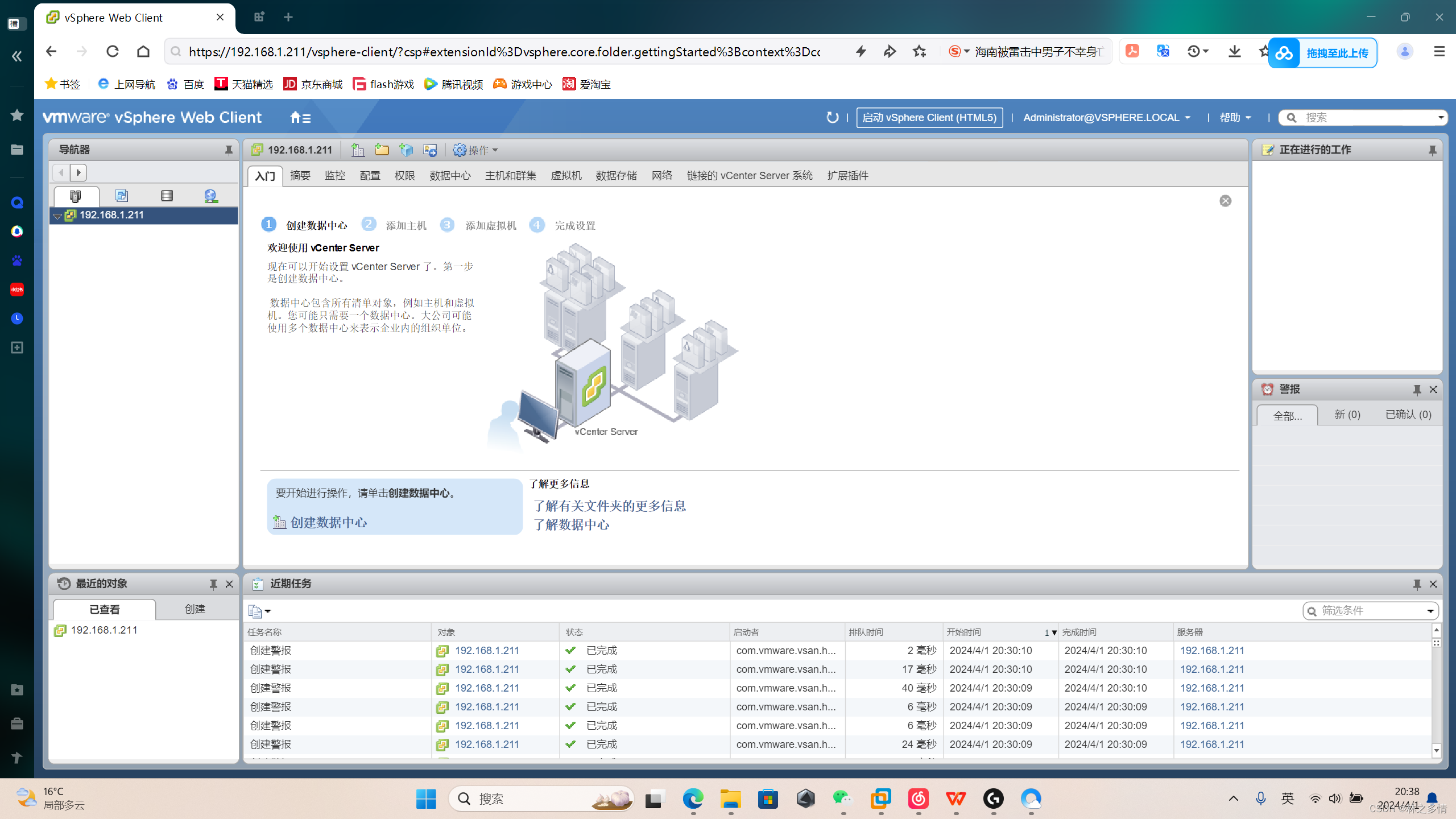Open the networking view in navigator
This screenshot has height=819, width=1456.
pyautogui.click(x=210, y=196)
